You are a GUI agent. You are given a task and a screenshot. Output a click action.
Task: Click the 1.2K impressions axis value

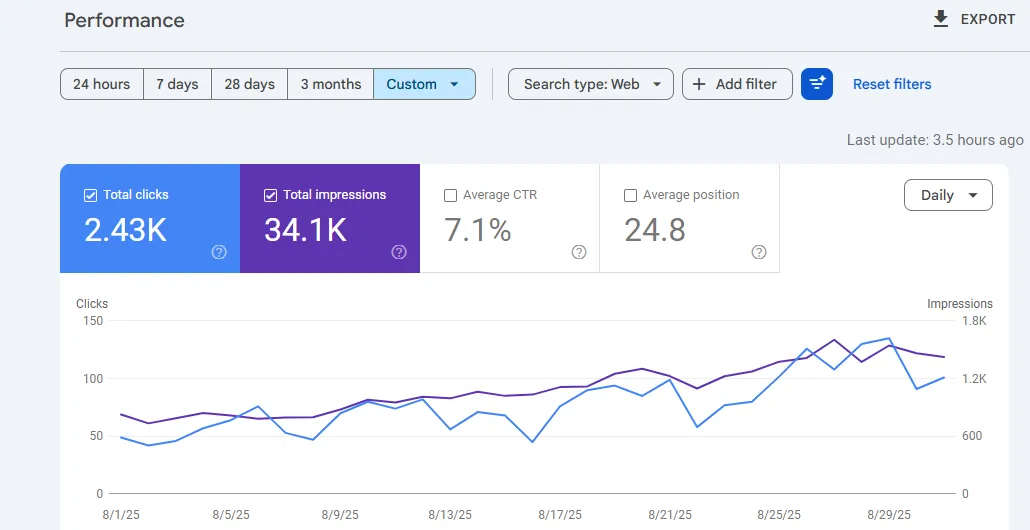(x=975, y=379)
